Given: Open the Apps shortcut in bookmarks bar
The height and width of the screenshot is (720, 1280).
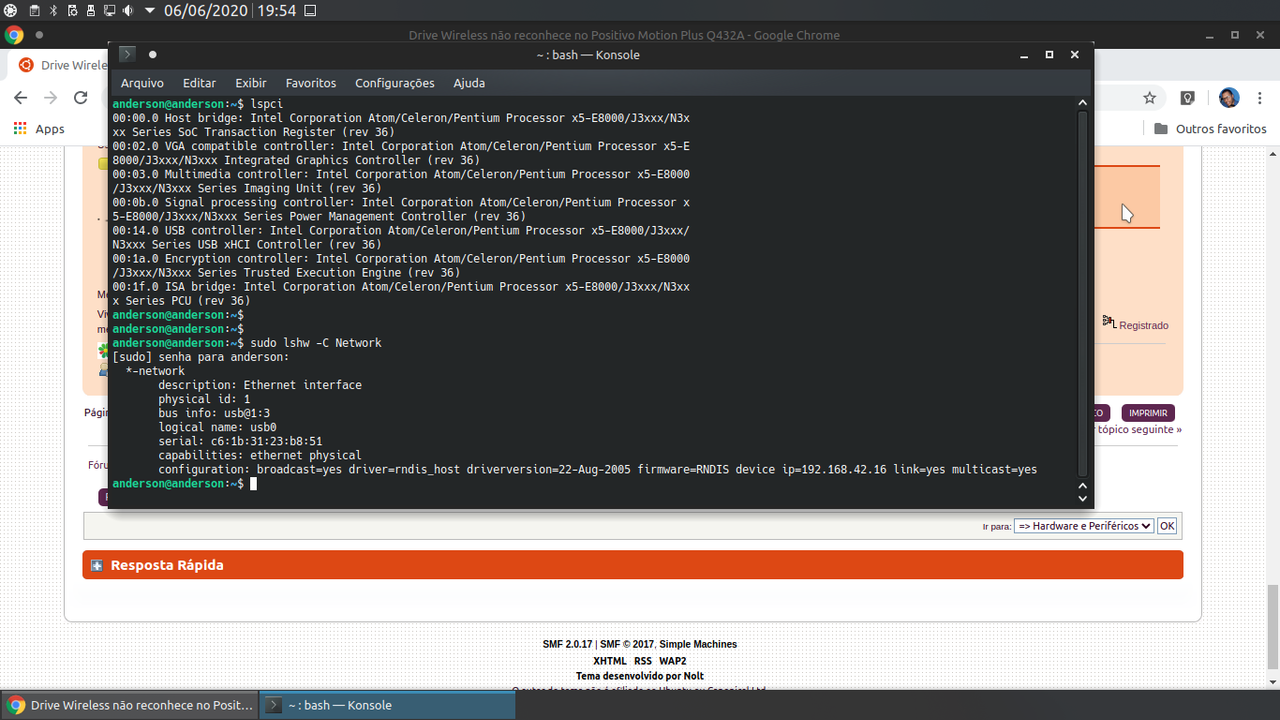Looking at the screenshot, I should click(39, 129).
